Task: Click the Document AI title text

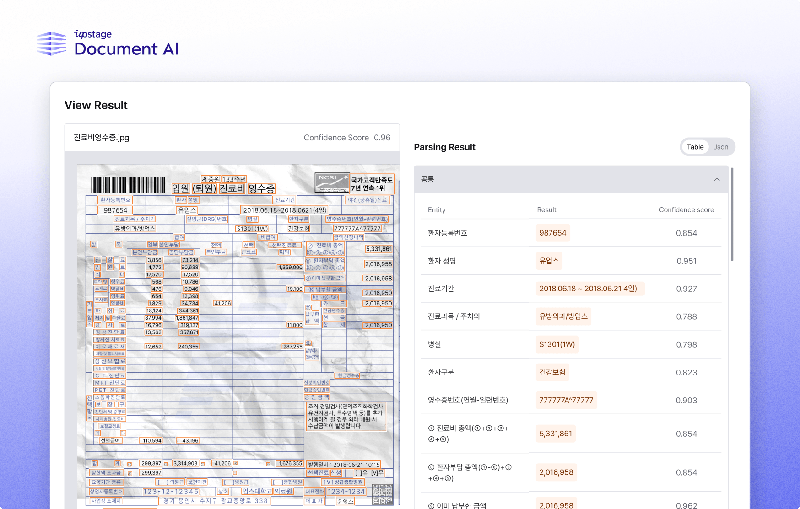Action: [126, 49]
